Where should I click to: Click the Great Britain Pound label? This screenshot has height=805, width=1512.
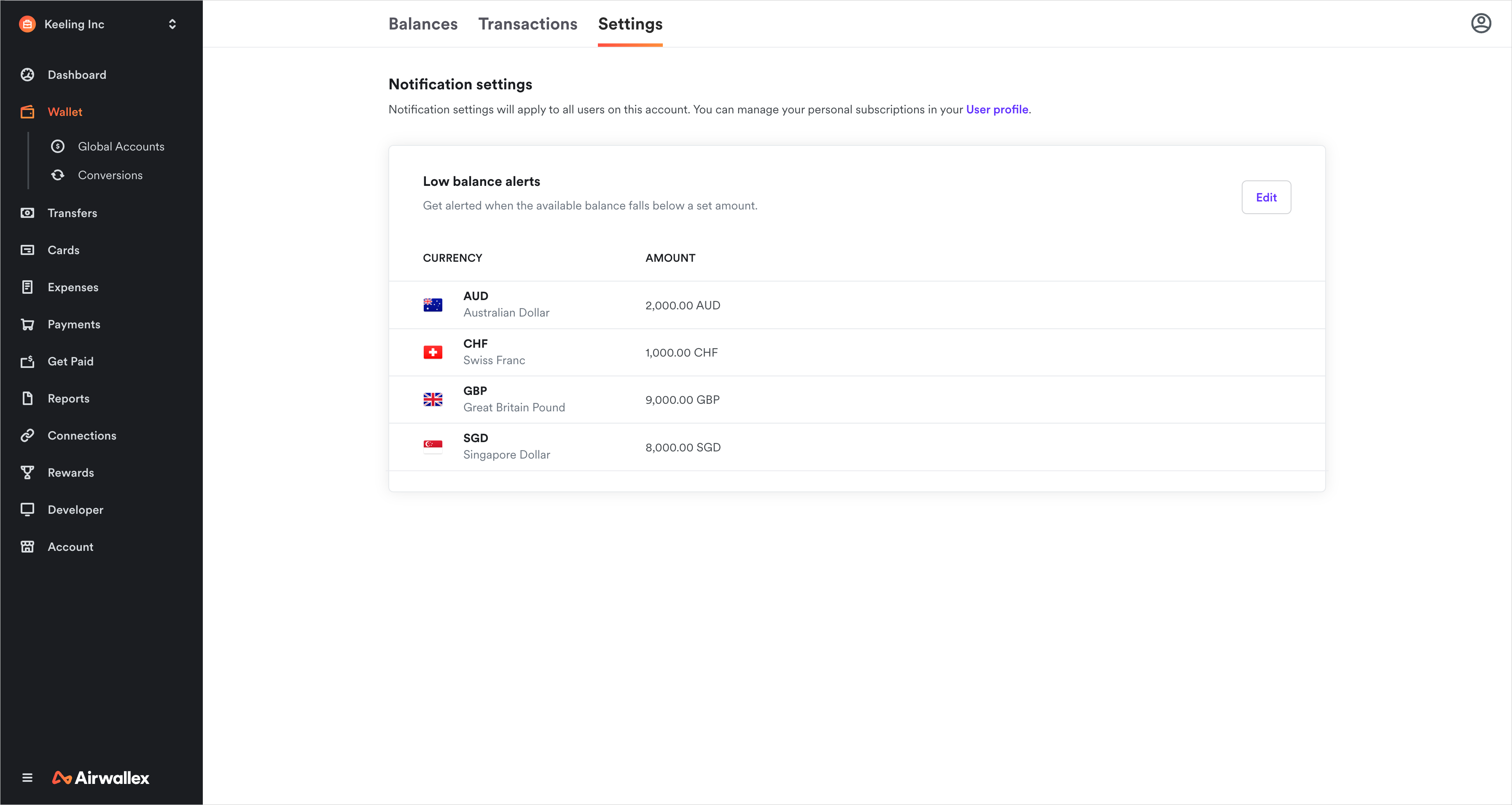[x=514, y=407]
